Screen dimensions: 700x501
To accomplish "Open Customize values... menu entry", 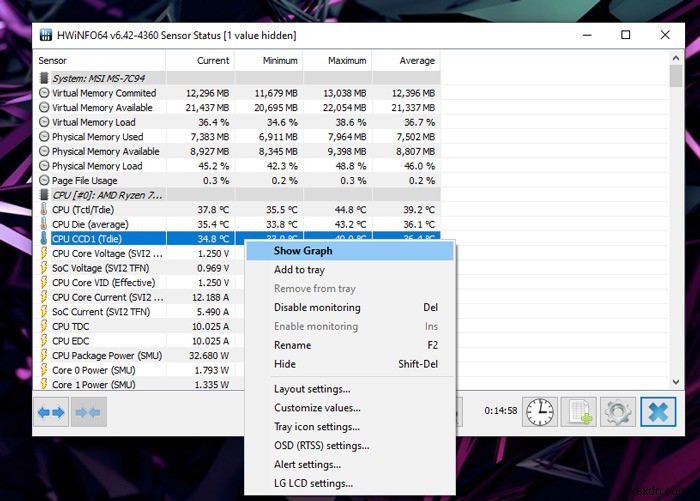I will click(x=350, y=408).
